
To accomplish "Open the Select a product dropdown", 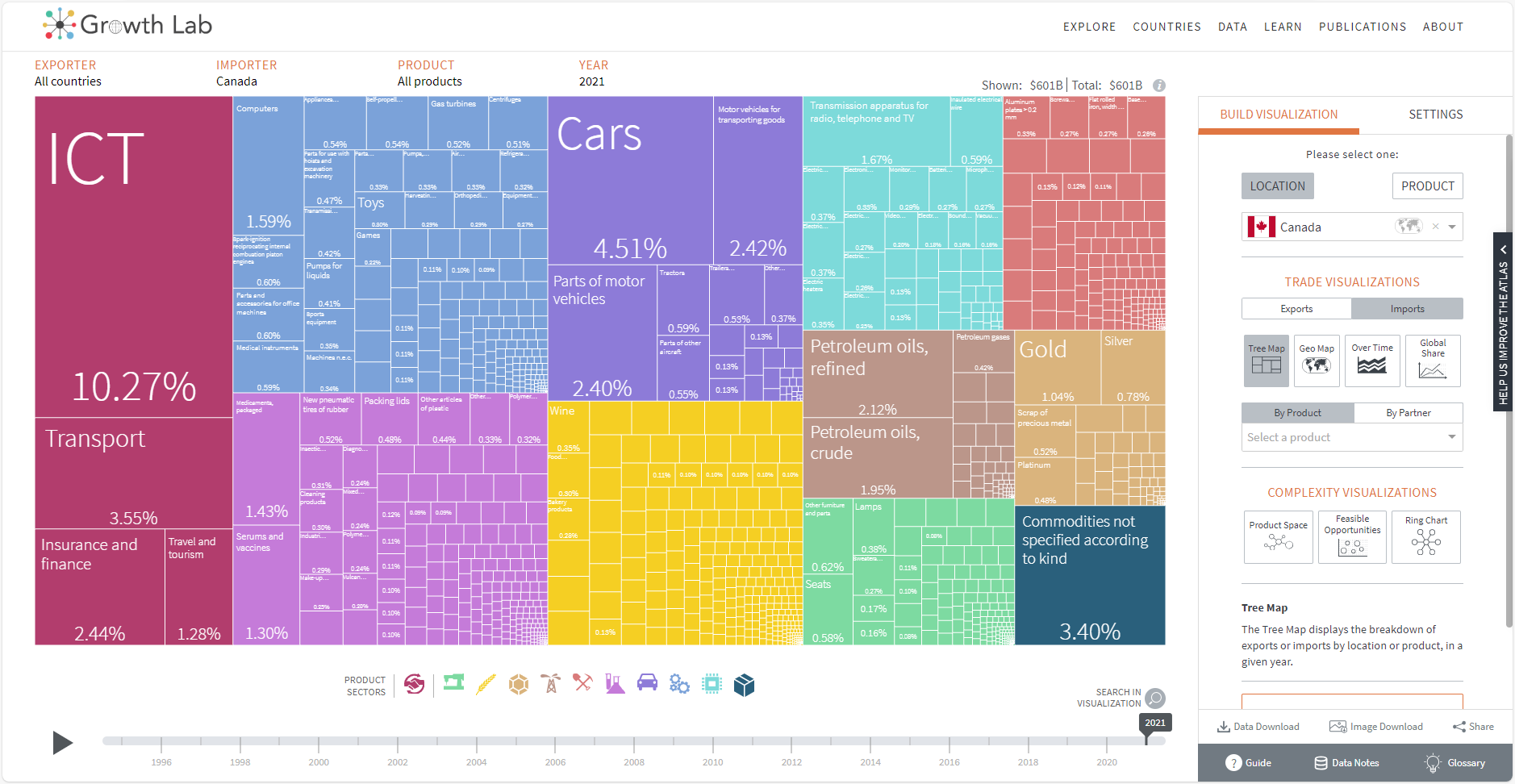I will pos(1351,437).
